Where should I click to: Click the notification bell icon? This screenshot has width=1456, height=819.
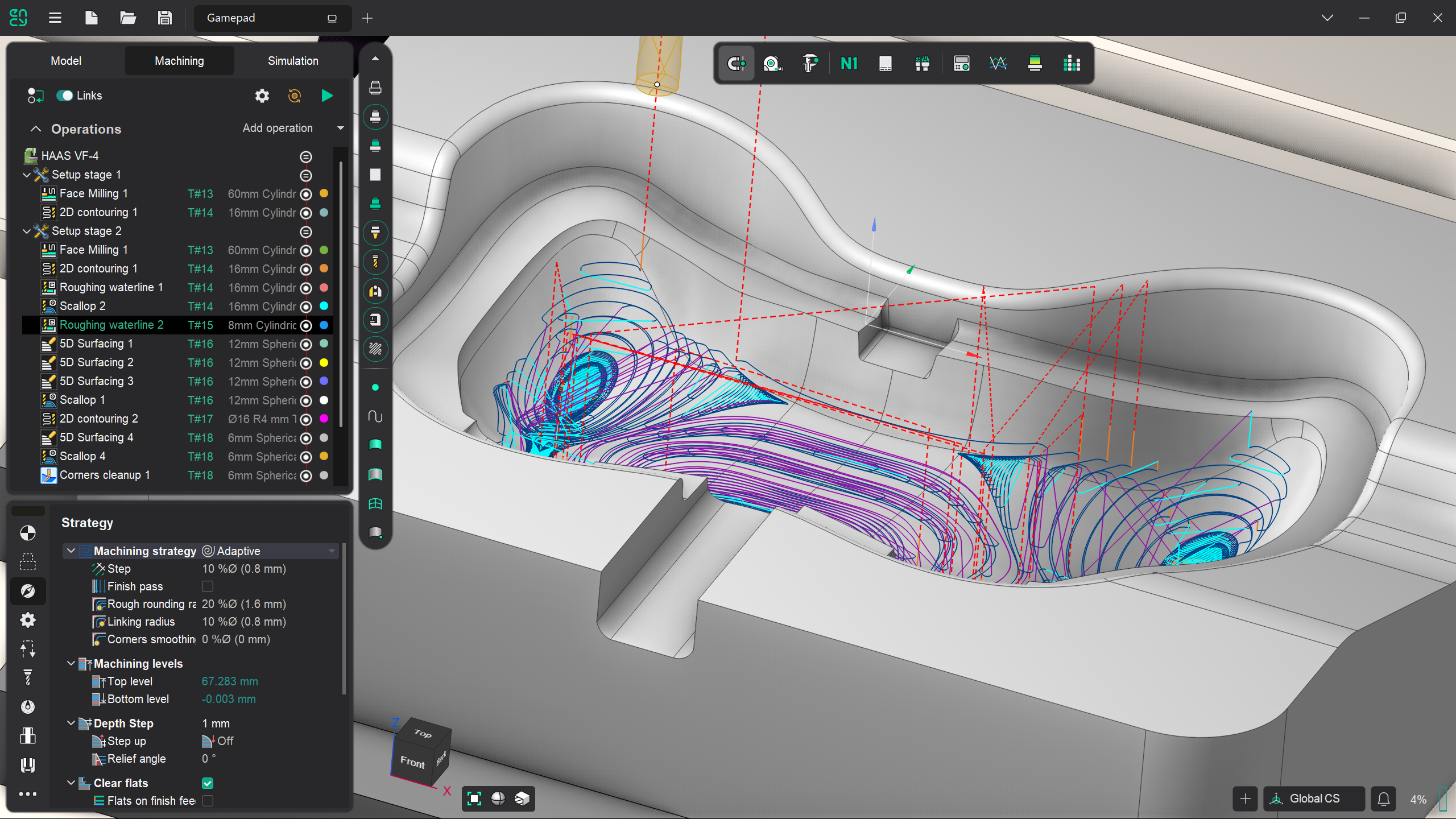(1384, 799)
